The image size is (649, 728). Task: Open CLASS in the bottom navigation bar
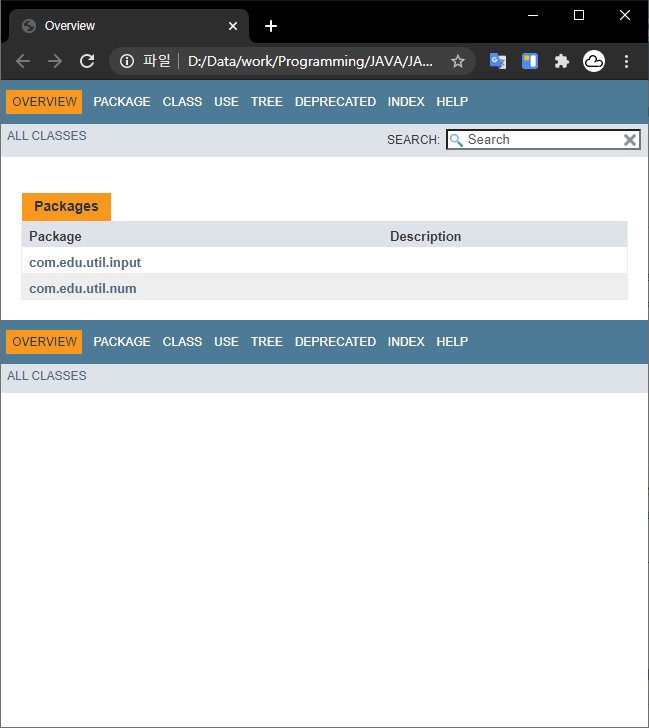click(x=182, y=342)
